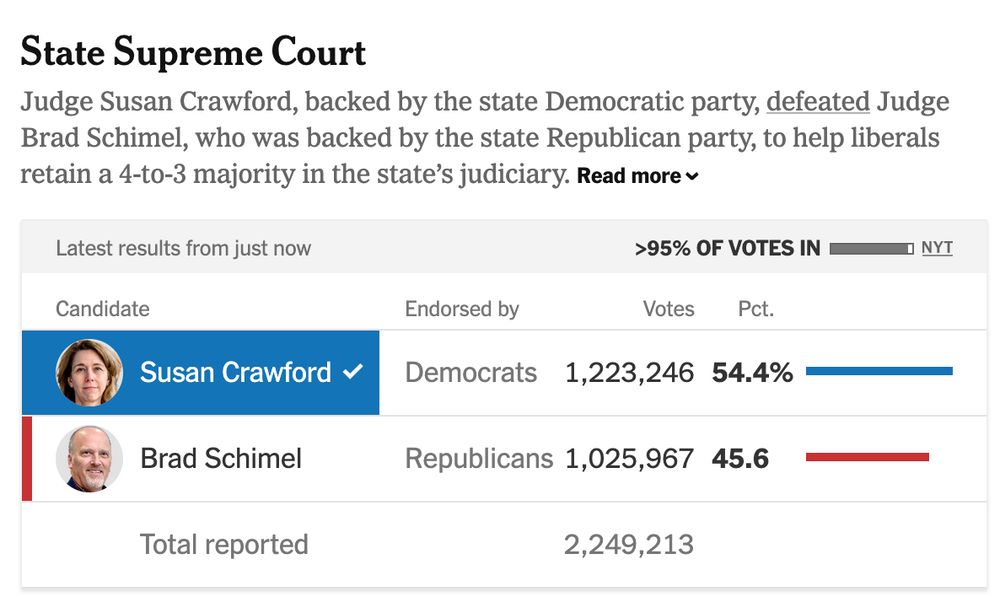Click the Total reported count 2,249,213
This screenshot has height=597, width=1000.
coord(629,545)
